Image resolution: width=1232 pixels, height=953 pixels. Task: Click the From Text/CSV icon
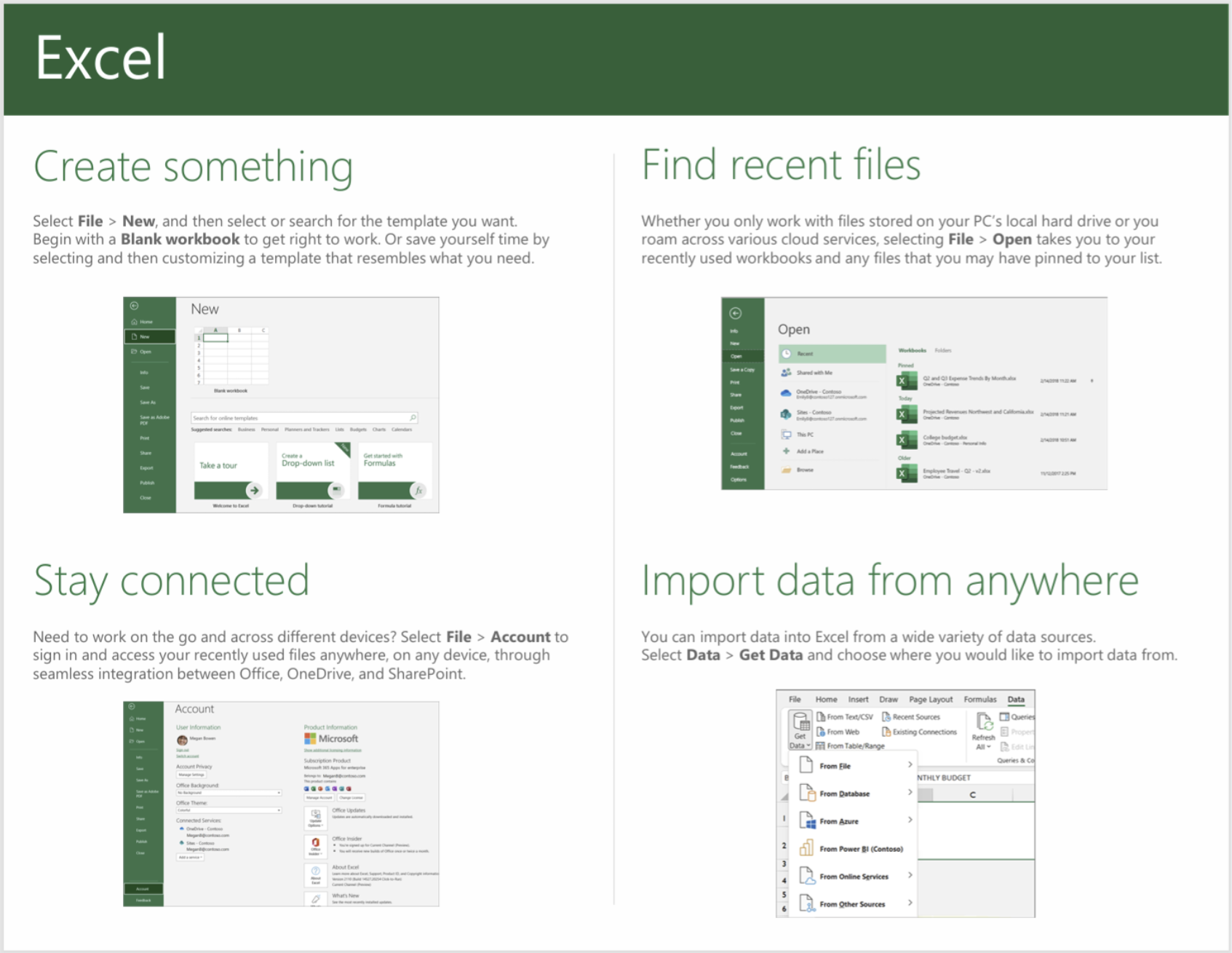[821, 717]
